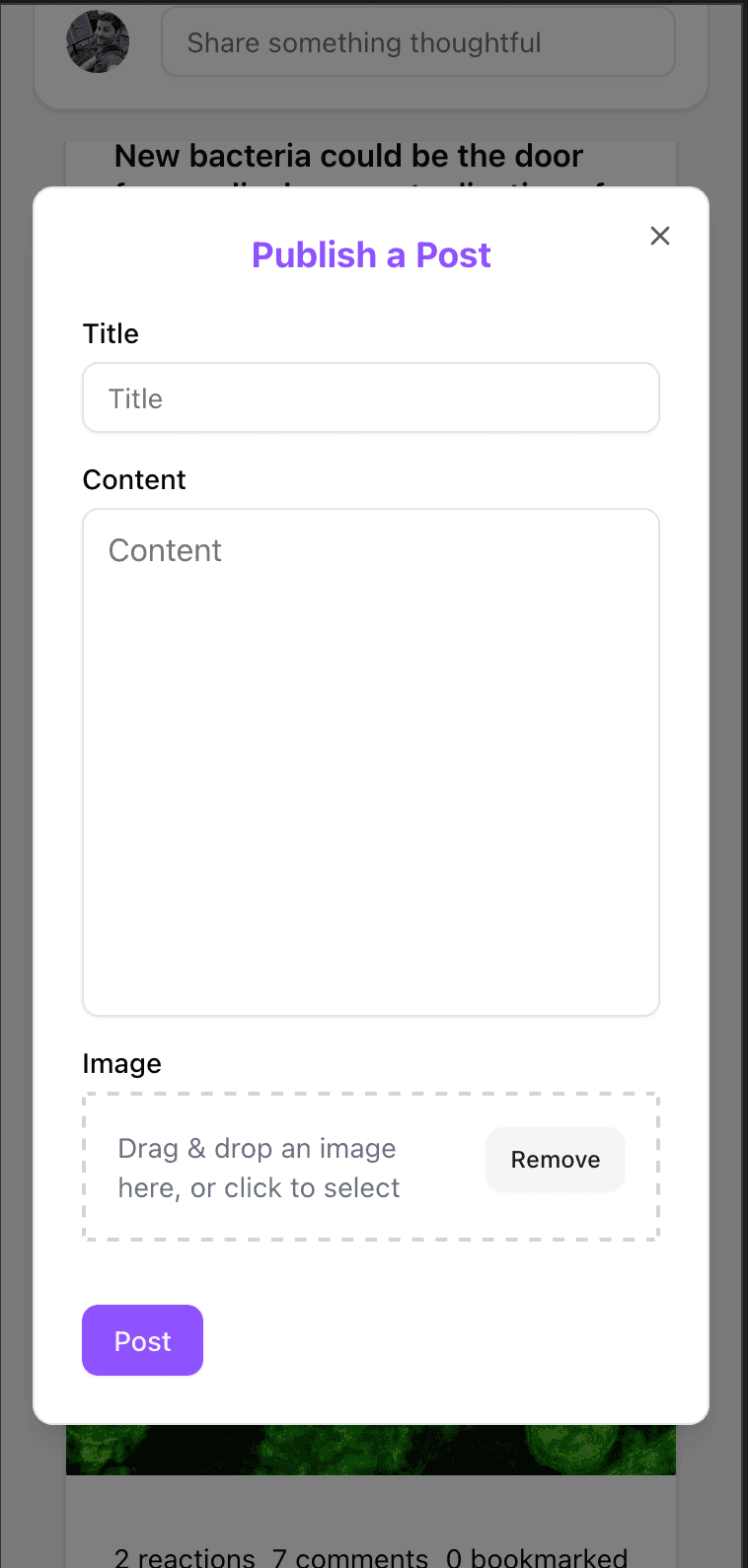Open the drag & drop image picker
The image size is (748, 1568).
pos(260,1168)
